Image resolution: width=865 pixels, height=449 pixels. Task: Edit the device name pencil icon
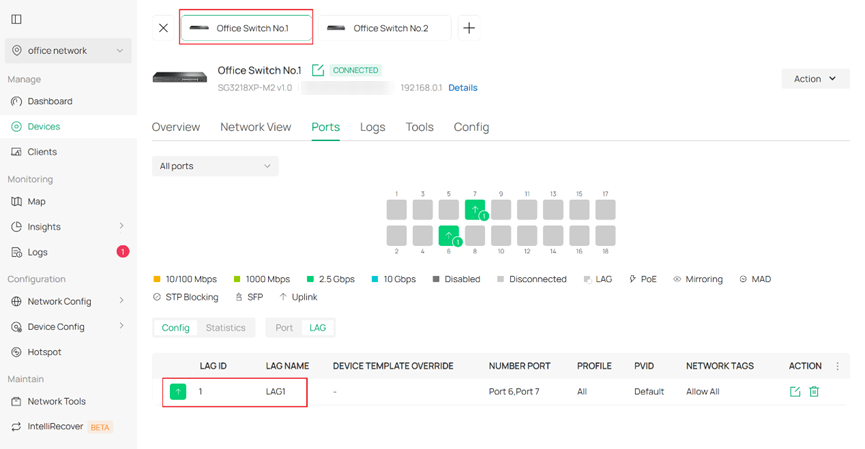318,70
